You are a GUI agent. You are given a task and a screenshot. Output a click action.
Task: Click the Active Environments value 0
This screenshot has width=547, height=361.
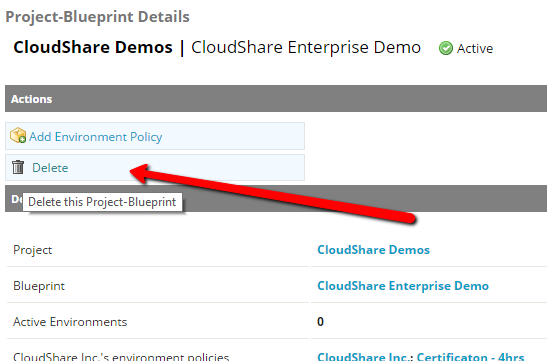[320, 322]
